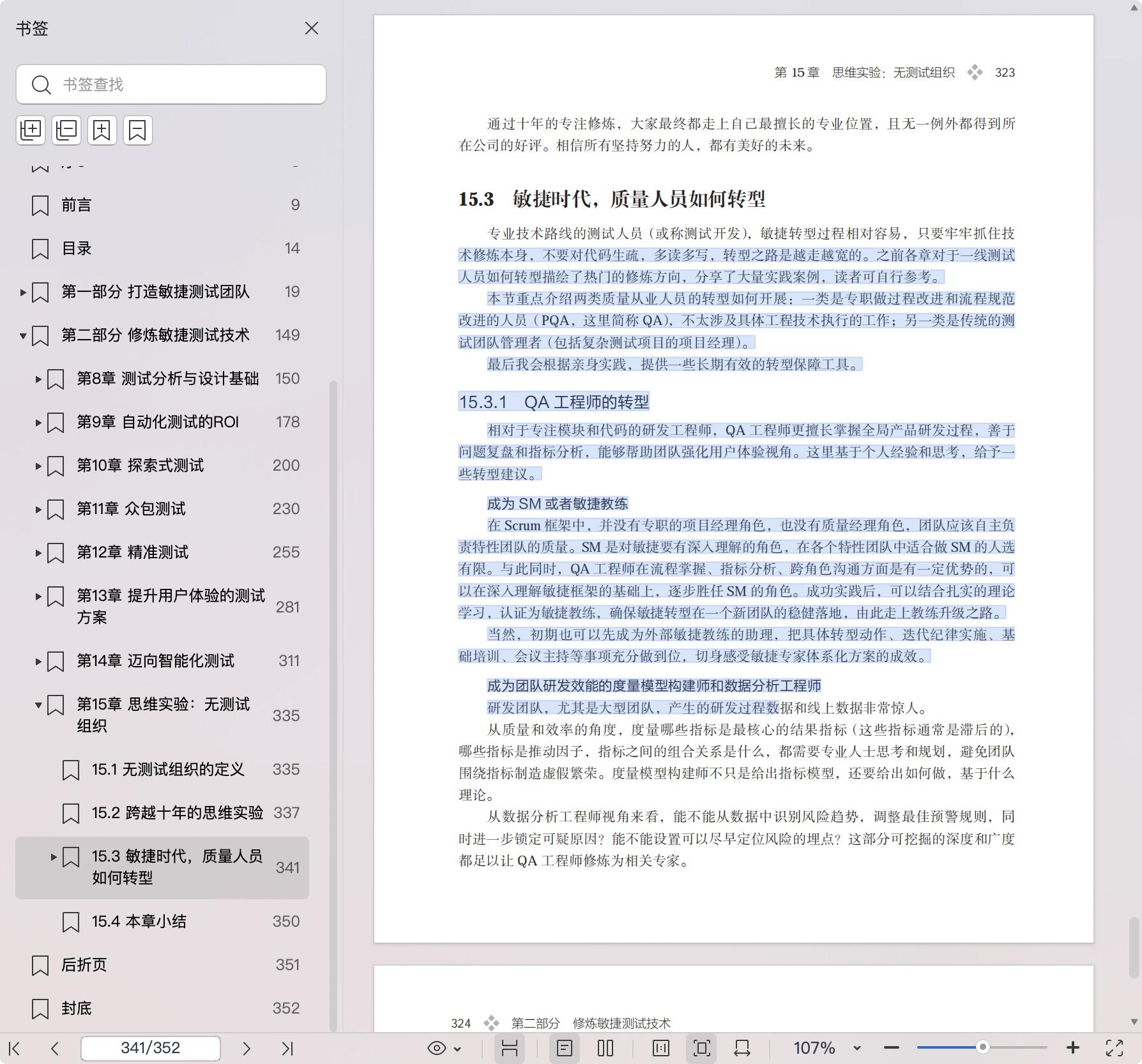This screenshot has width=1142, height=1064.
Task: Click the fit width icon
Action: [x=742, y=1048]
